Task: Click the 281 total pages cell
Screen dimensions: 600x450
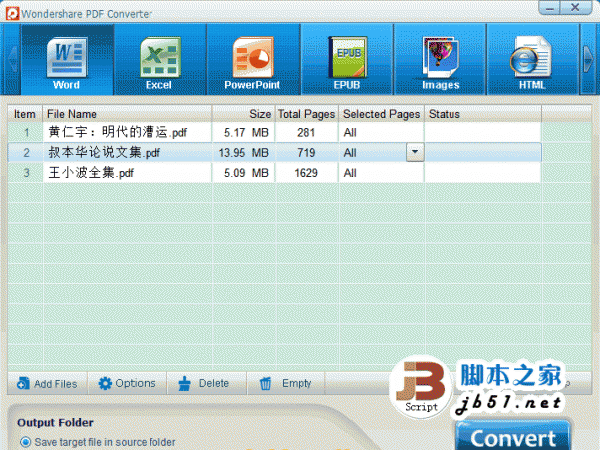Action: [x=307, y=132]
